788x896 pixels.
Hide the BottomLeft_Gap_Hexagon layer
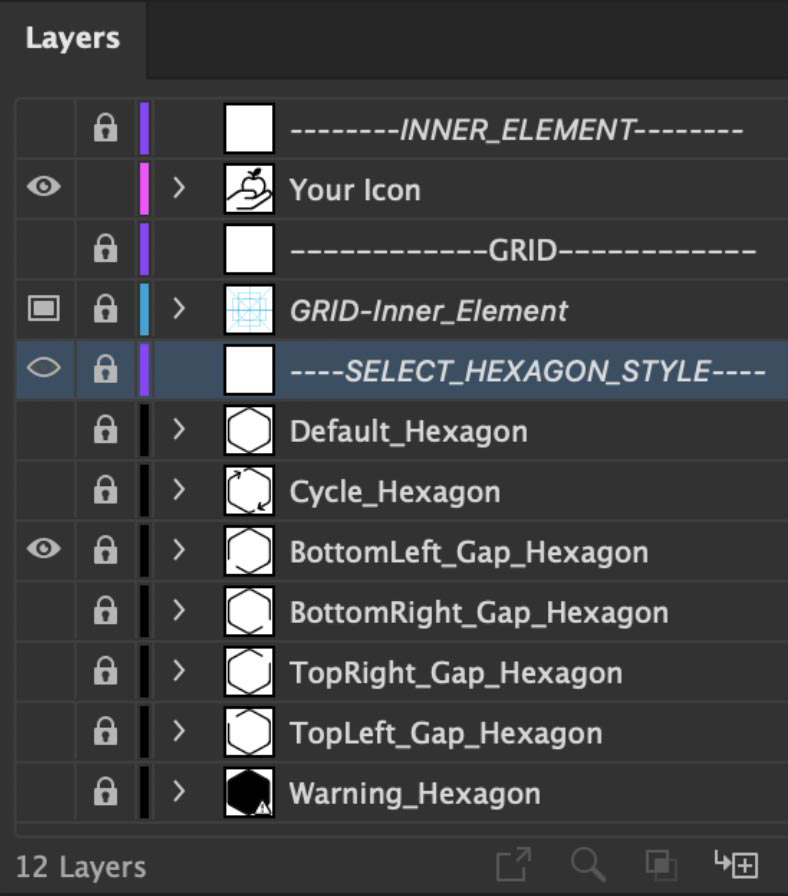click(44, 549)
